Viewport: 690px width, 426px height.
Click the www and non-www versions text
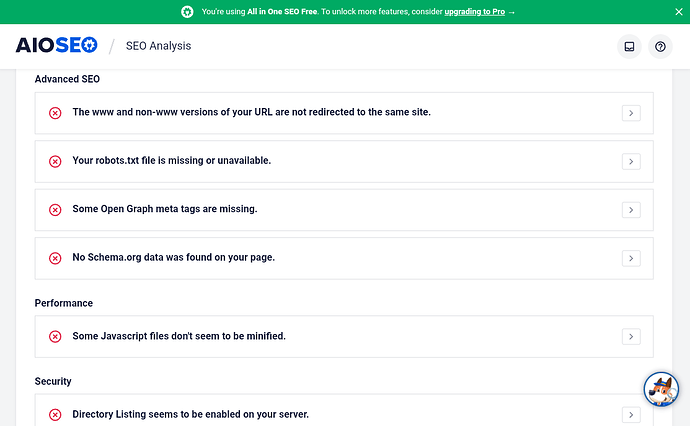252,112
